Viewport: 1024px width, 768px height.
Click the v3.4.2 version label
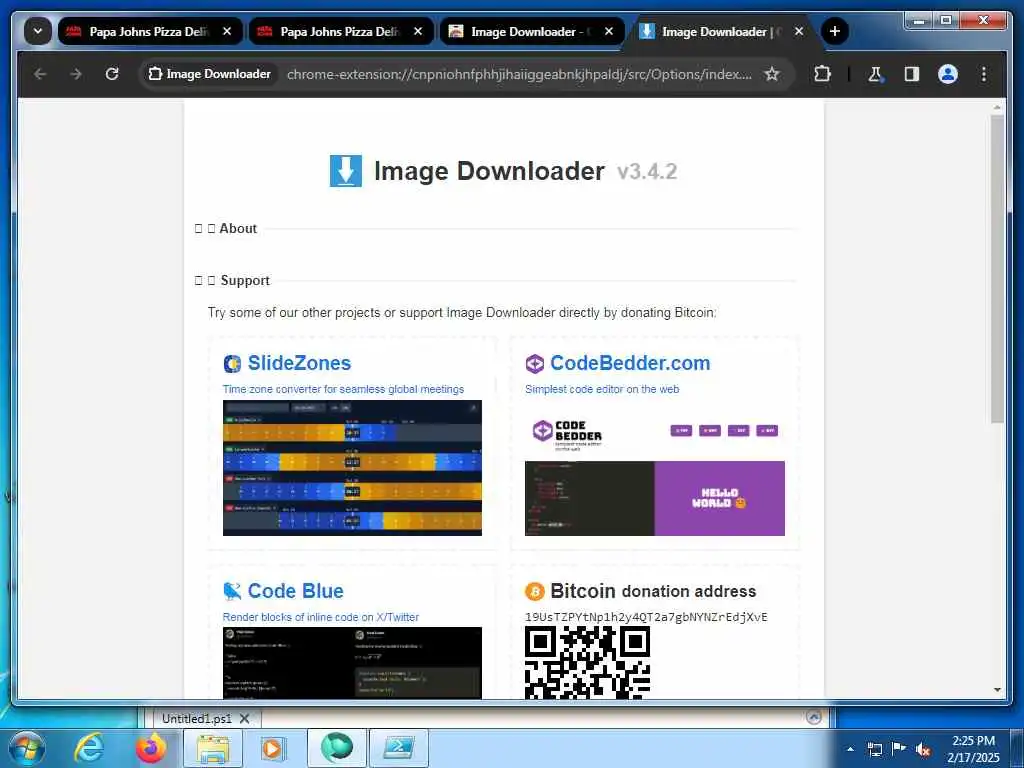click(x=647, y=172)
